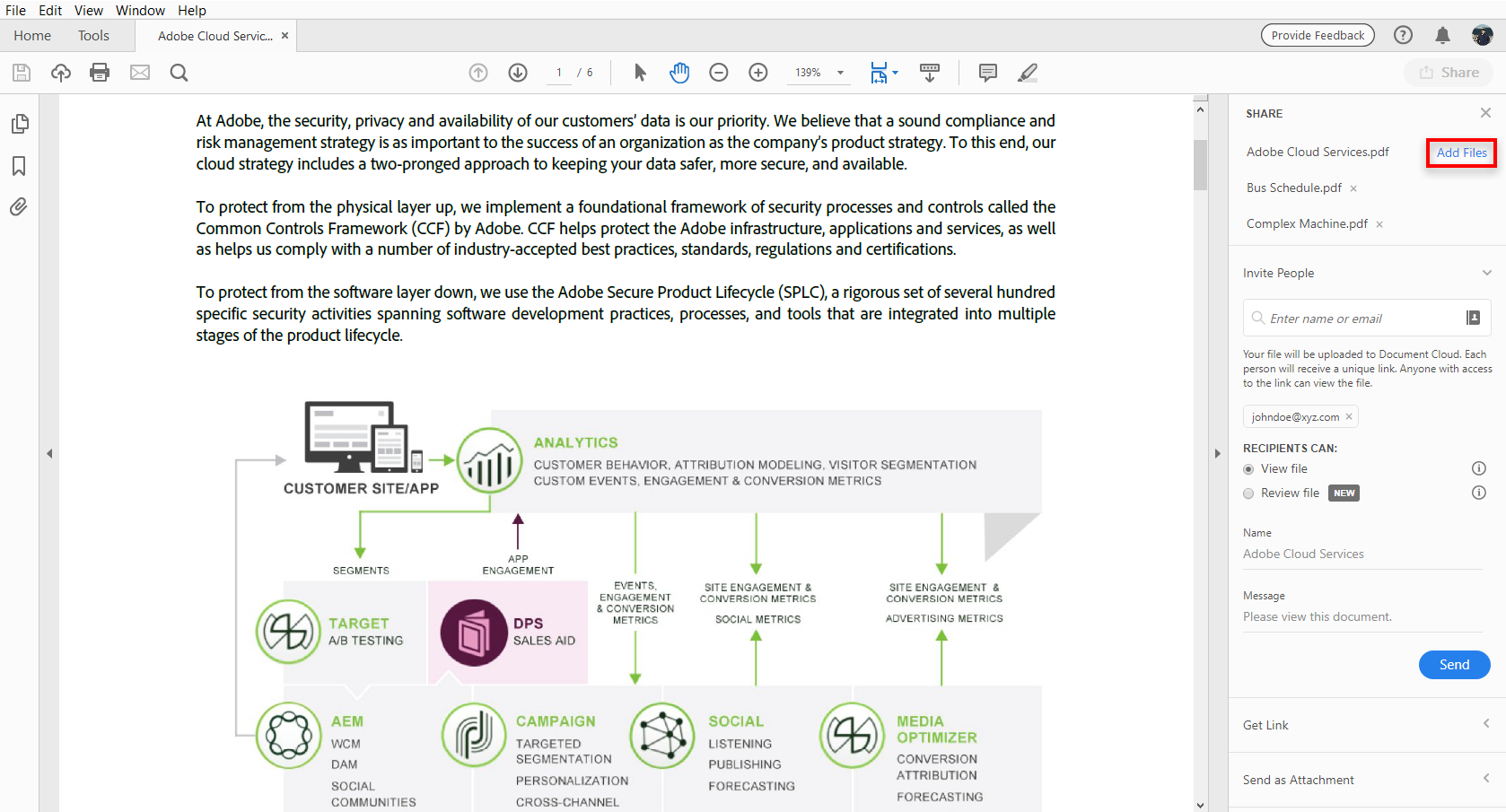Click the Message text field
1506x812 pixels.
[1362, 617]
